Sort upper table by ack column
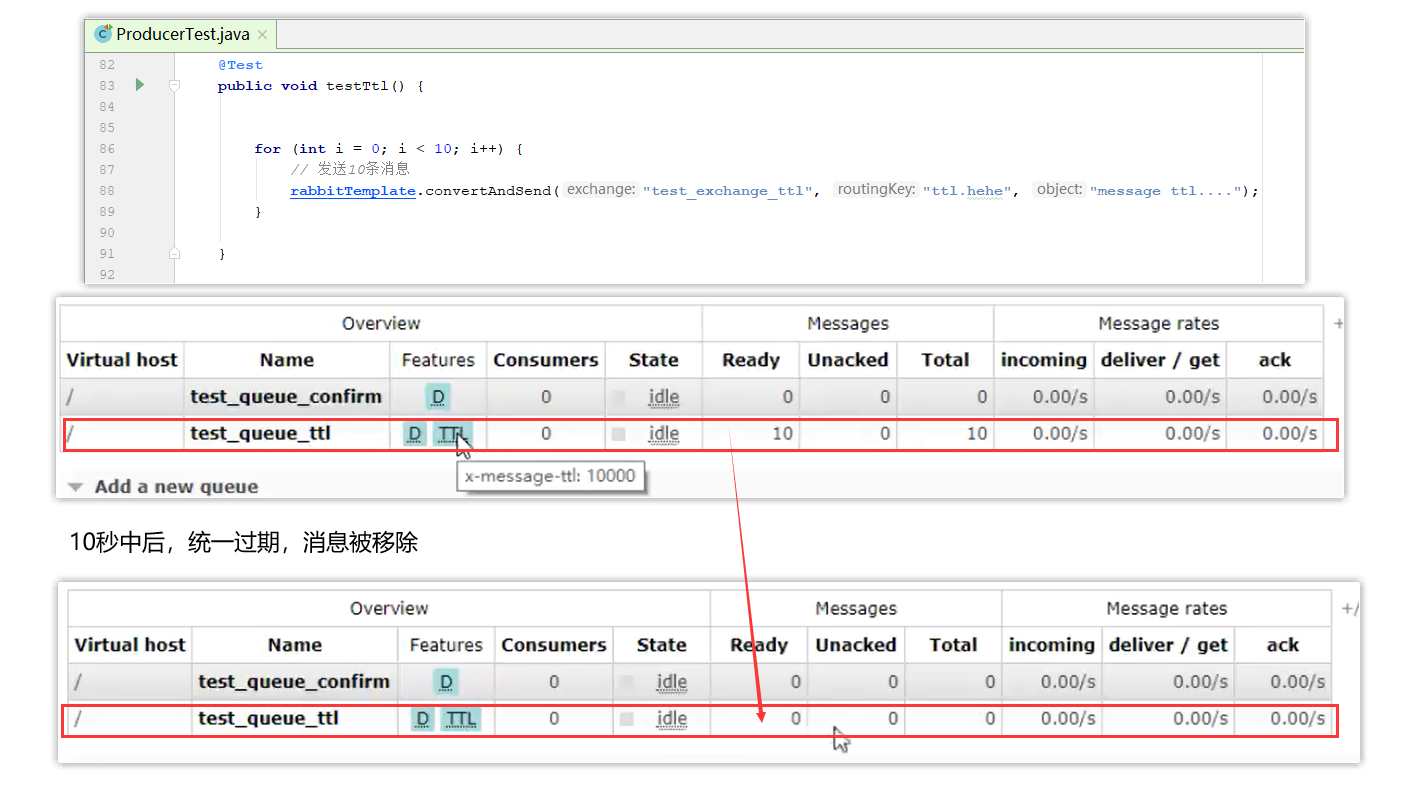 pos(1274,360)
